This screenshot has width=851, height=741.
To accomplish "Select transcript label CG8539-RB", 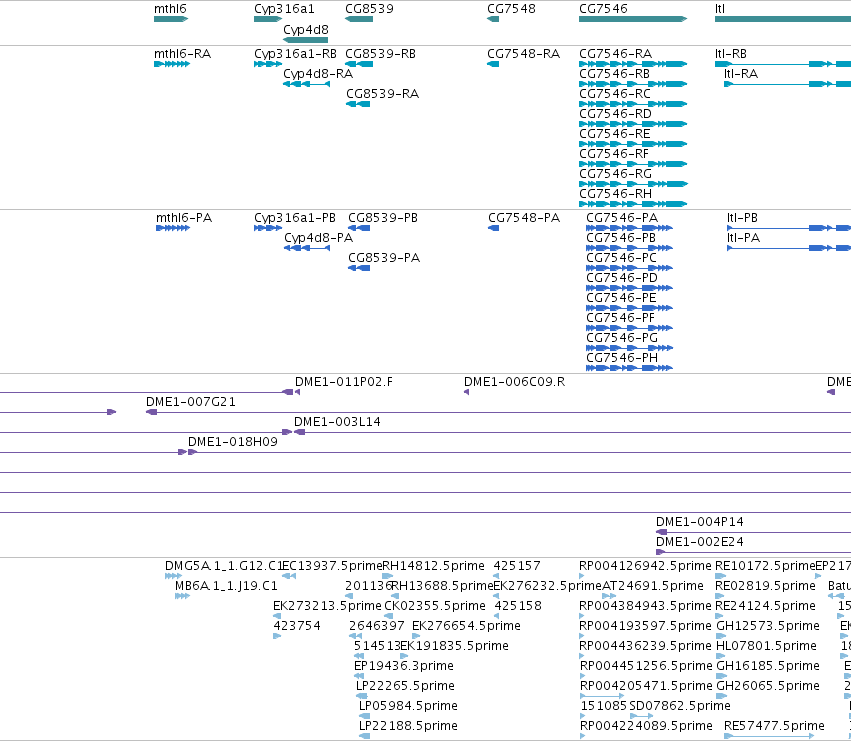I will [380, 54].
